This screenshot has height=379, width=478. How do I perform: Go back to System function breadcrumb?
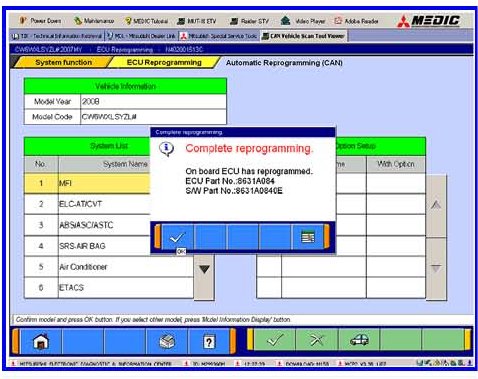coord(63,62)
